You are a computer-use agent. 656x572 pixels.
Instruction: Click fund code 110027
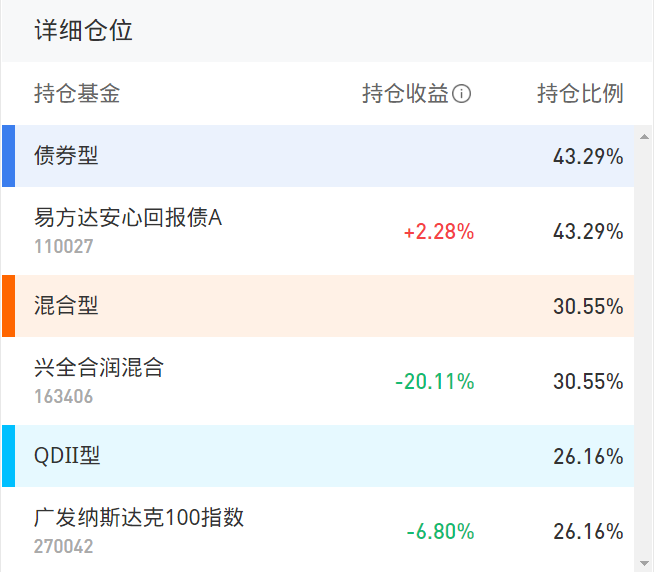pyautogui.click(x=63, y=246)
